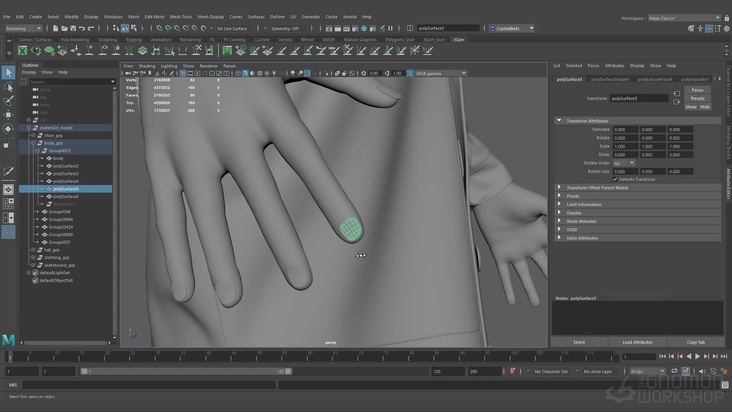Toggle the Inherits Transform checkbox
The width and height of the screenshot is (732, 412).
pyautogui.click(x=615, y=179)
